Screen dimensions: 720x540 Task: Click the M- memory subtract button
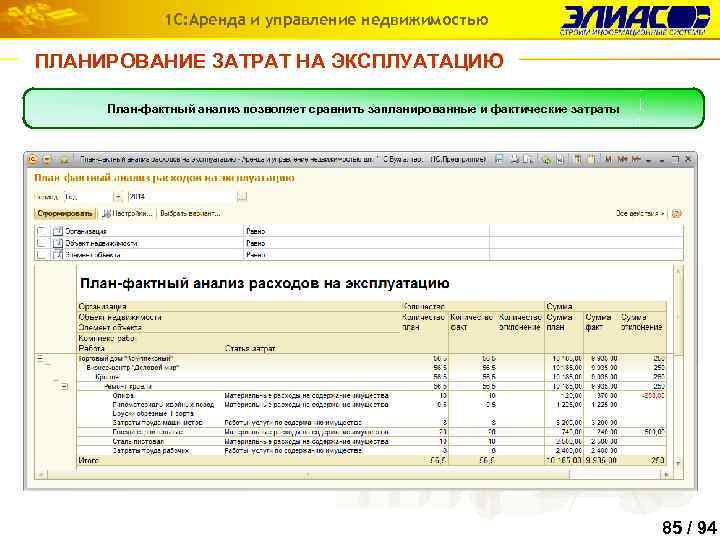(636, 159)
